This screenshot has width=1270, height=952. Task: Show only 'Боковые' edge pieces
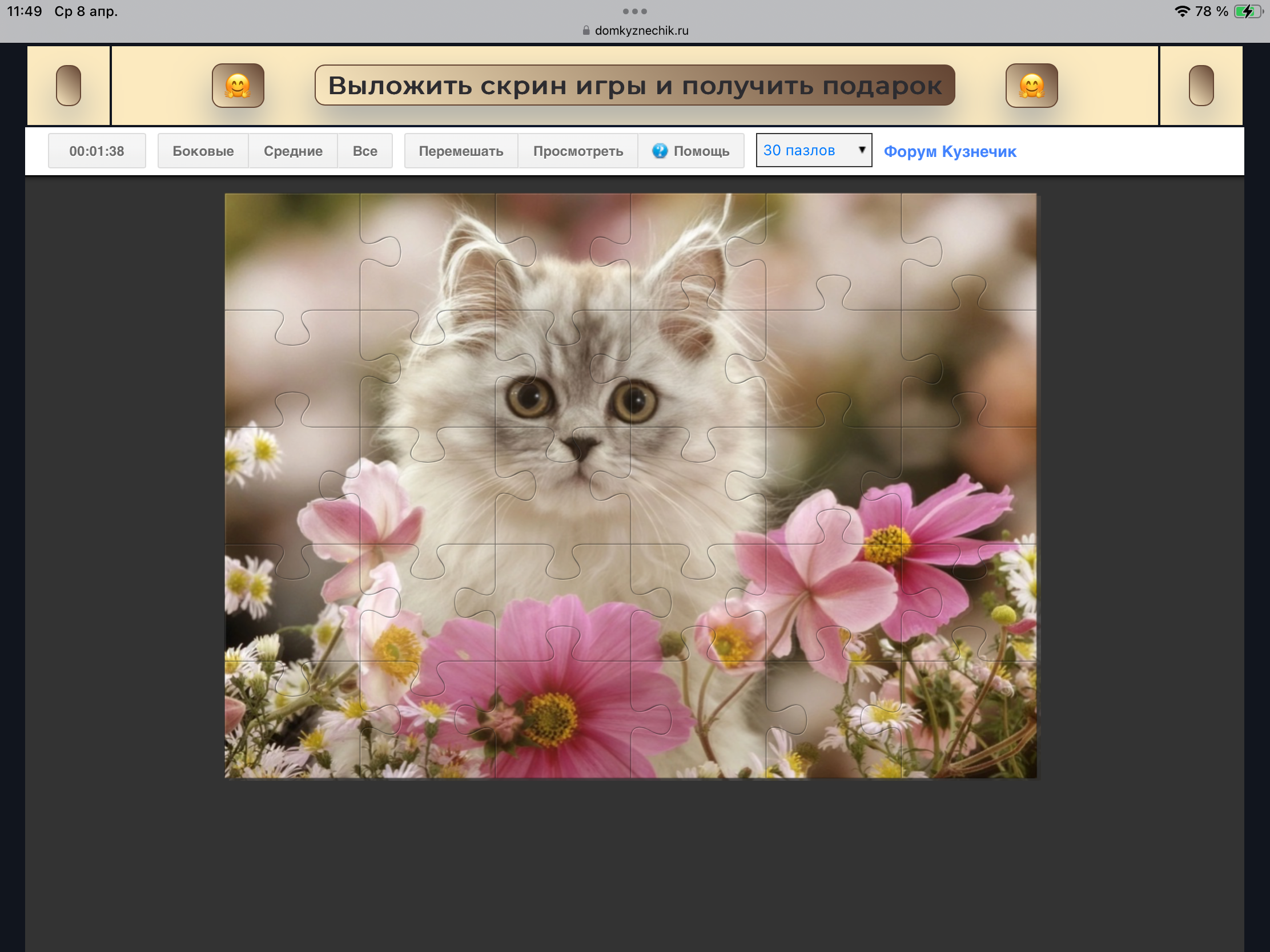pos(203,151)
